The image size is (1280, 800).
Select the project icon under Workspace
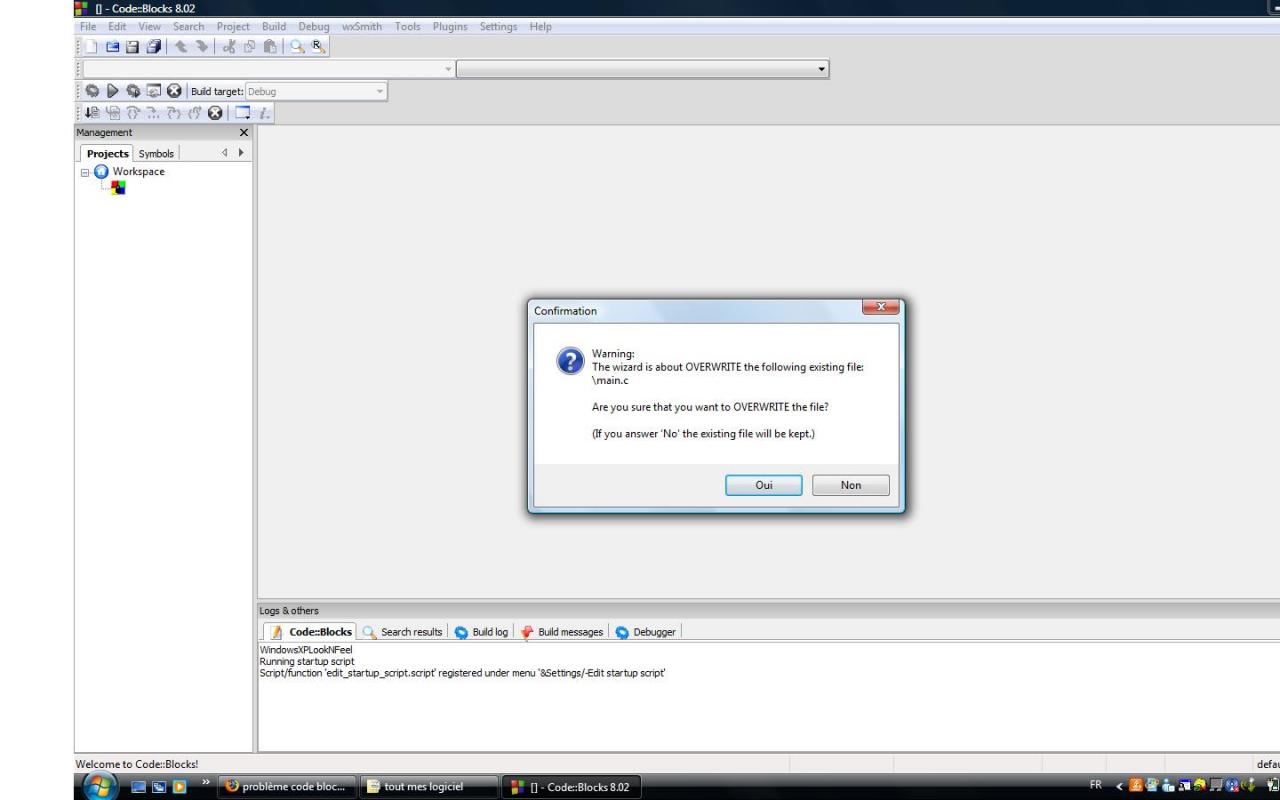119,188
